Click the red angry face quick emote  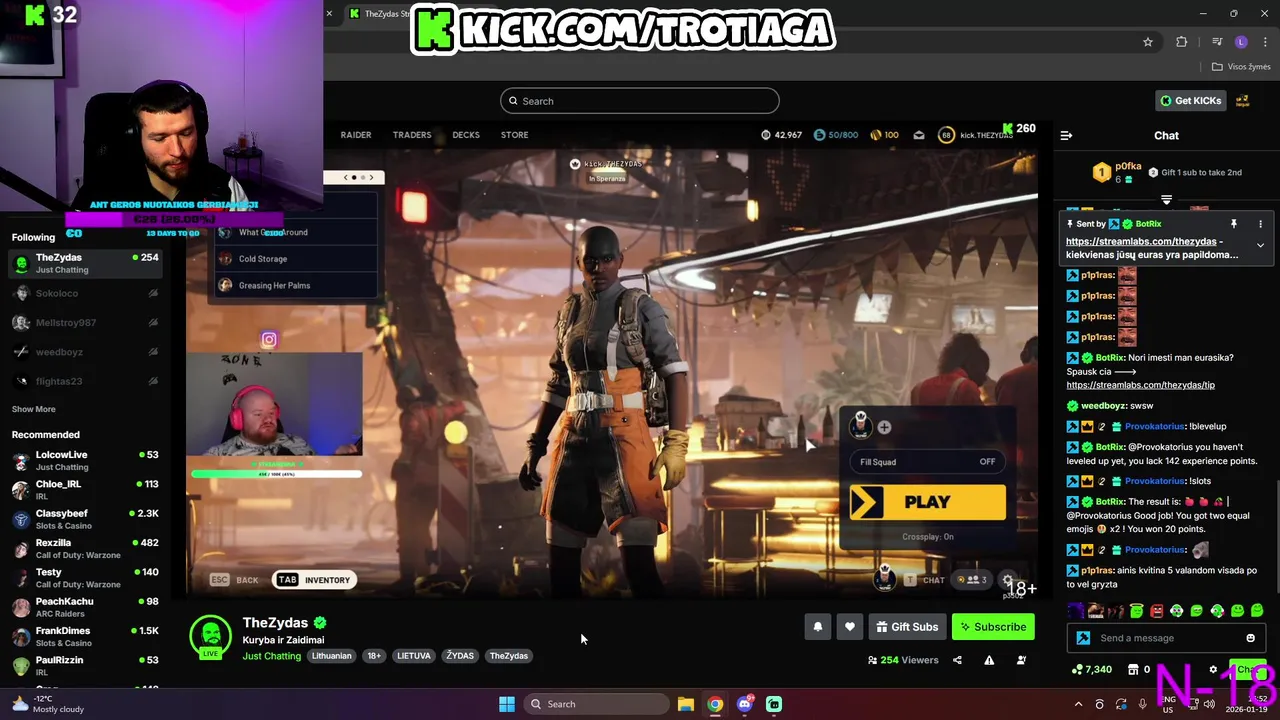tap(1156, 611)
